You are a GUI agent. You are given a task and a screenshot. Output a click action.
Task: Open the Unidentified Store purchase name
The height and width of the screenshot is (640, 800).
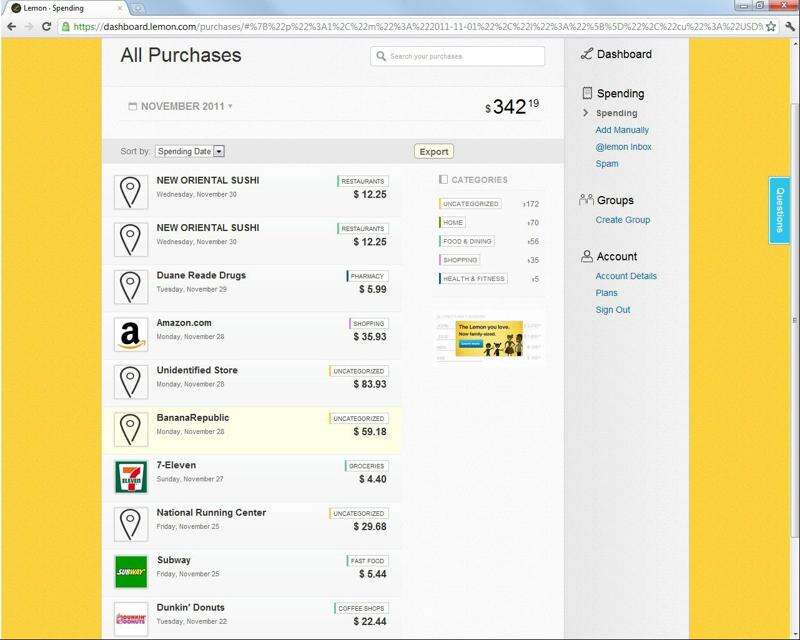pos(197,370)
